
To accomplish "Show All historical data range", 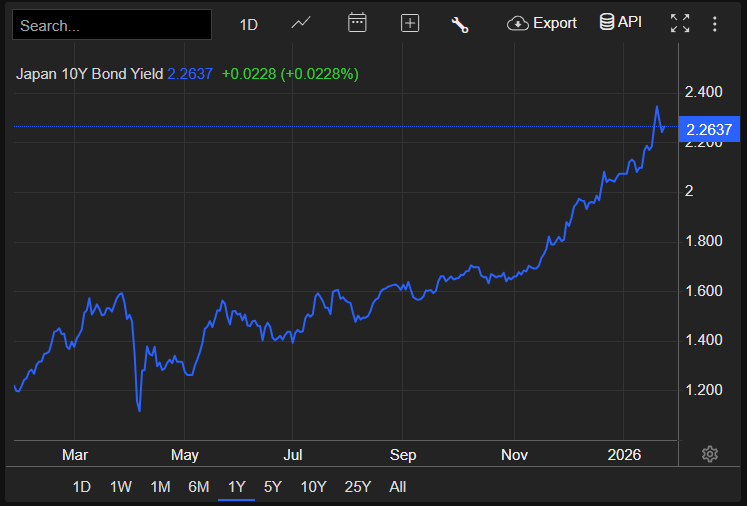I will click(x=398, y=487).
